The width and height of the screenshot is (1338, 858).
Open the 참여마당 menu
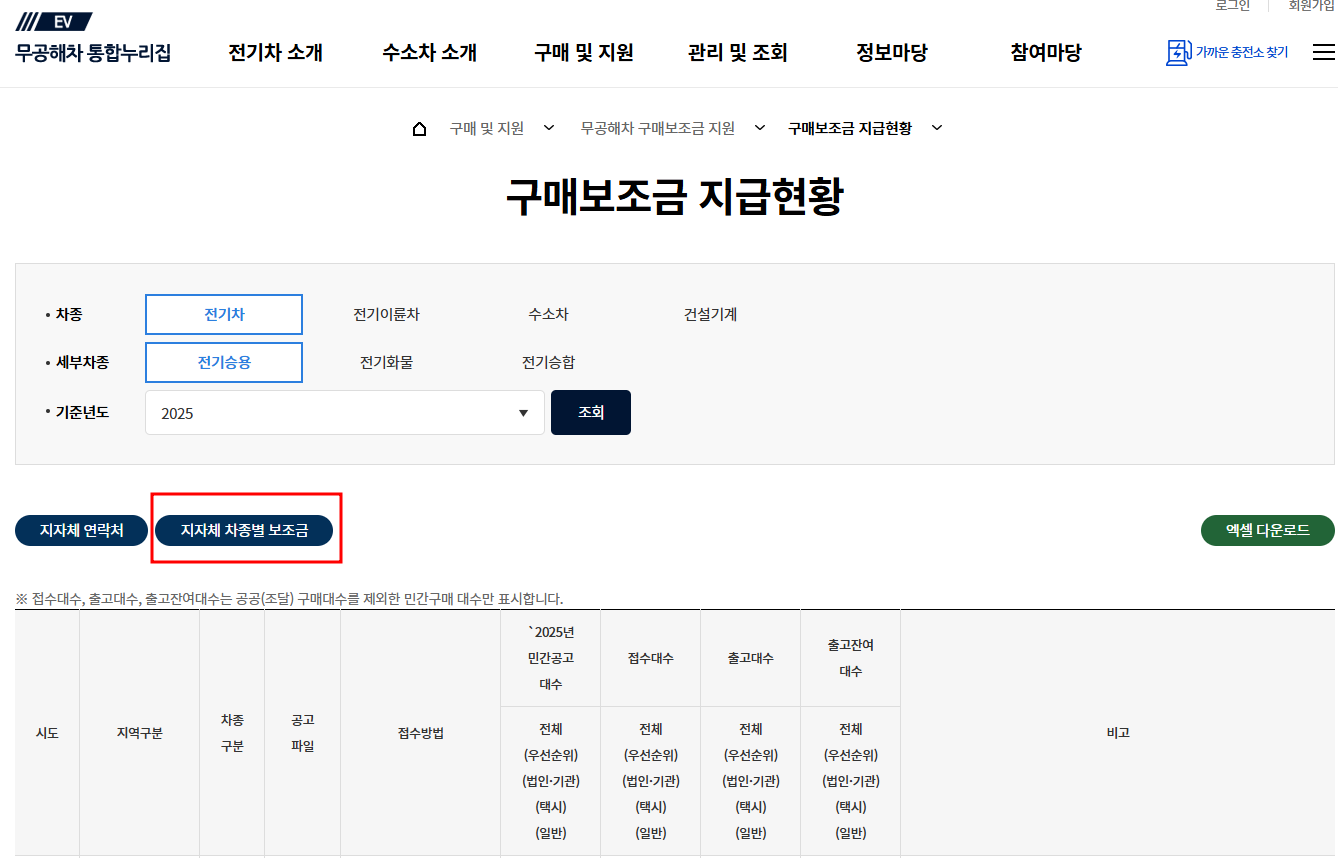pyautogui.click(x=1044, y=54)
